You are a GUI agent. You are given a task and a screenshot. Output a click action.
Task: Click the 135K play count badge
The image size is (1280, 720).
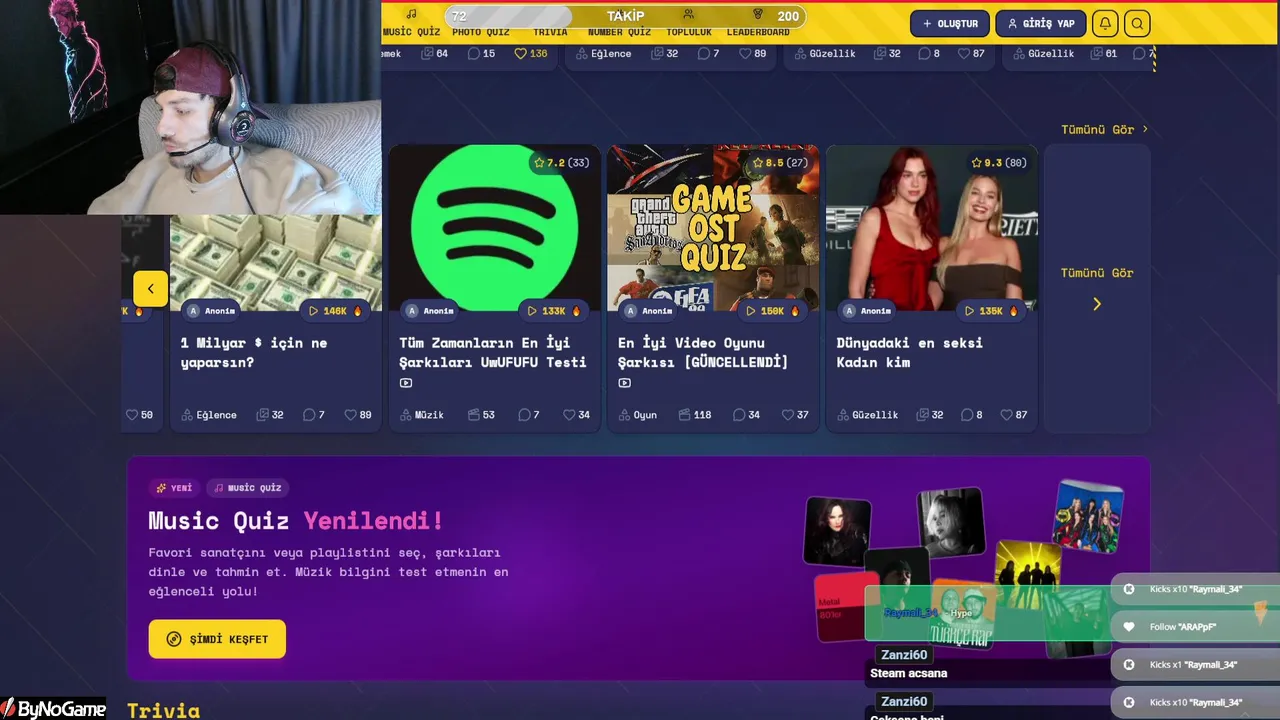click(990, 311)
